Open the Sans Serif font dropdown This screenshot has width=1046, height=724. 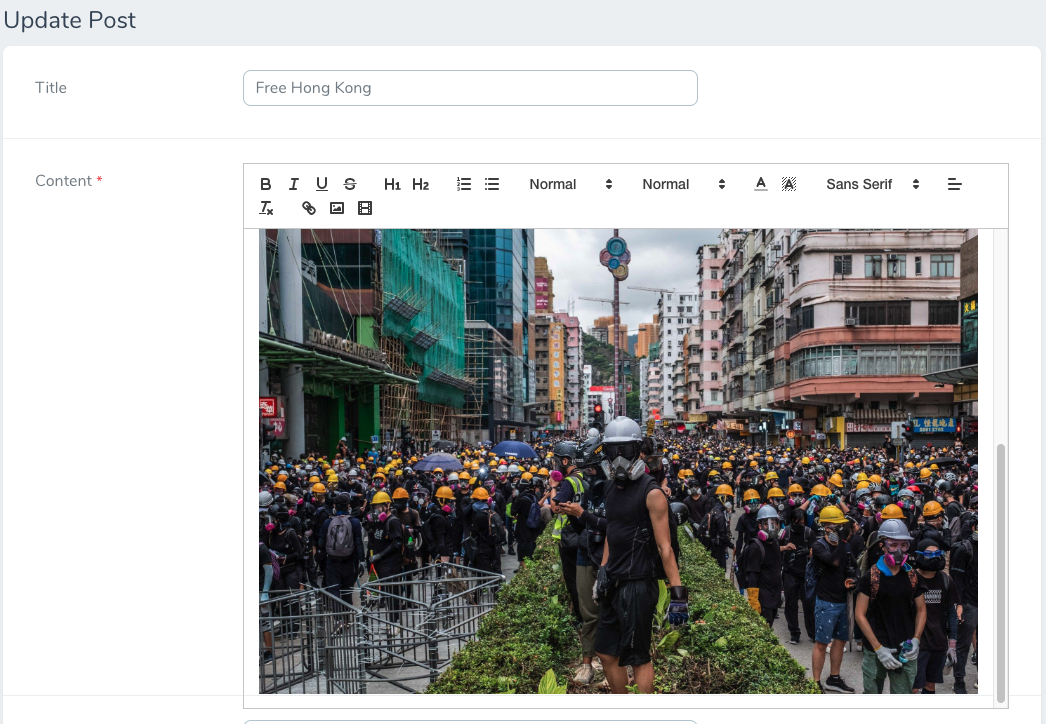pos(868,184)
